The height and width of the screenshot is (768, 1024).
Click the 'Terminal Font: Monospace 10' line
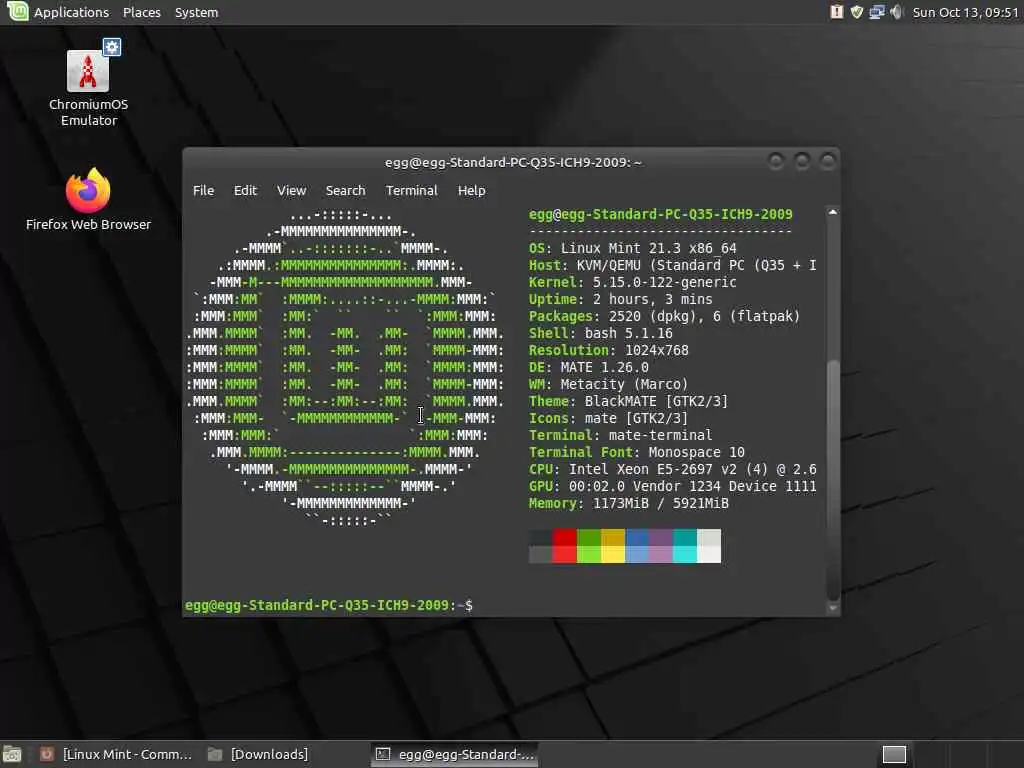[x=636, y=452]
